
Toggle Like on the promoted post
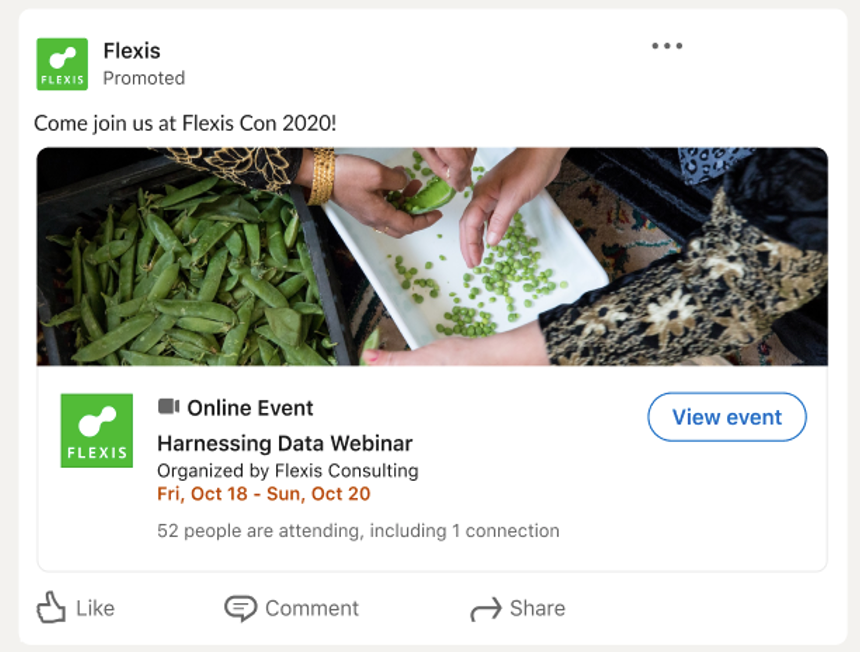tap(75, 608)
